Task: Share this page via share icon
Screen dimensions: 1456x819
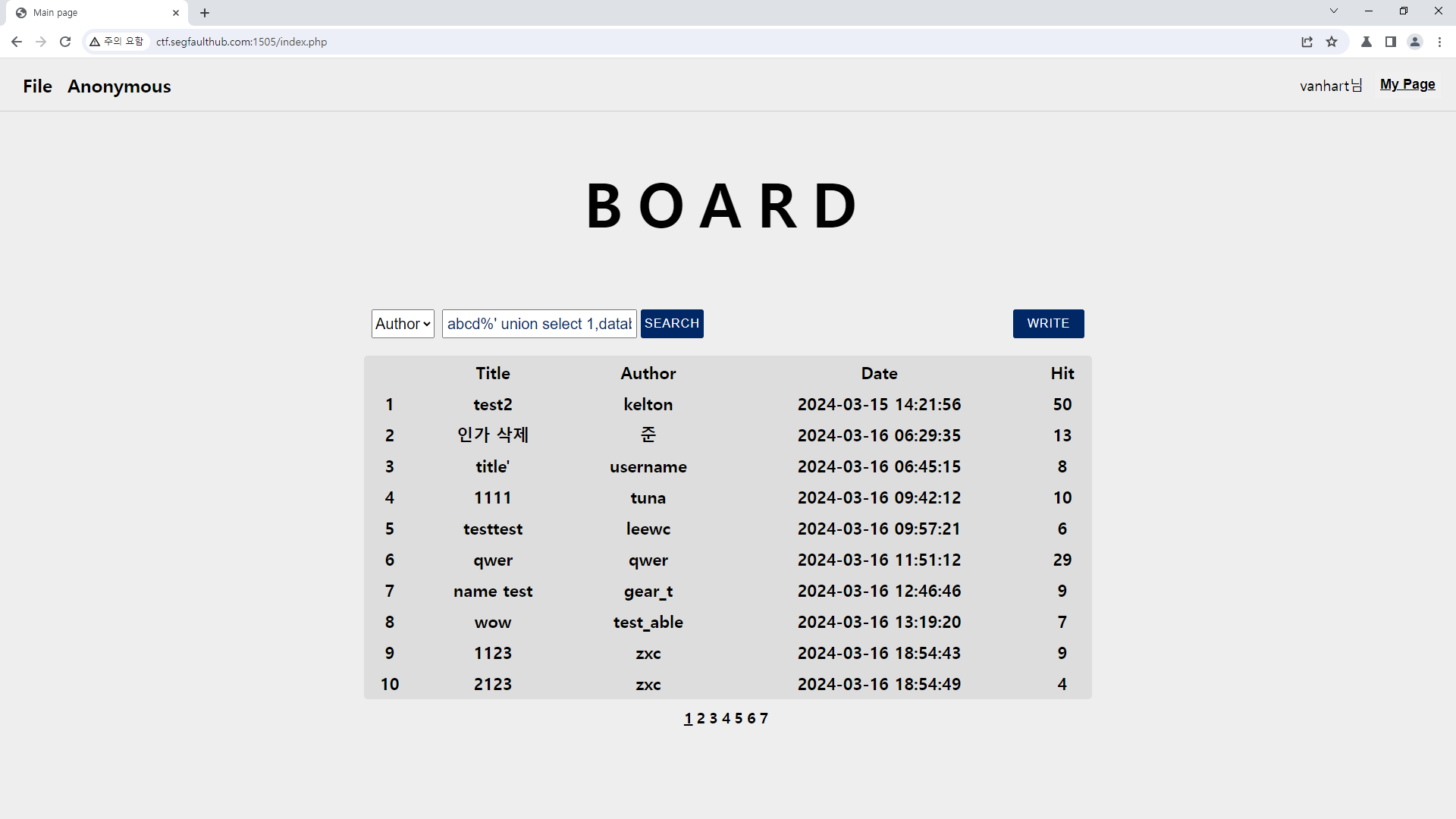Action: [x=1307, y=42]
